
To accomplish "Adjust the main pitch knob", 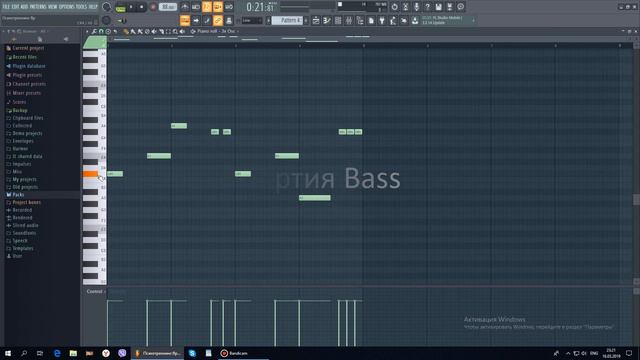I will pos(106,20).
